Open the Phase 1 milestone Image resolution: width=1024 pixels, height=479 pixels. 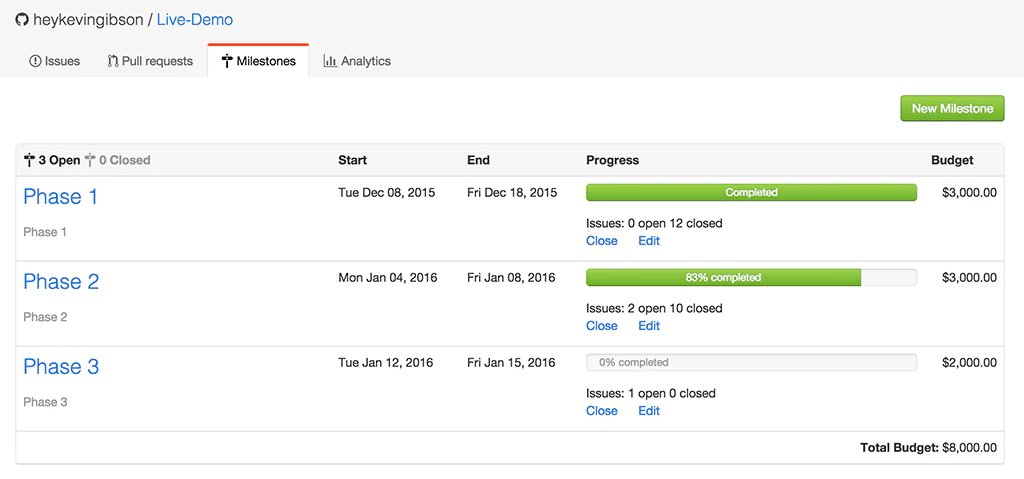(61, 197)
